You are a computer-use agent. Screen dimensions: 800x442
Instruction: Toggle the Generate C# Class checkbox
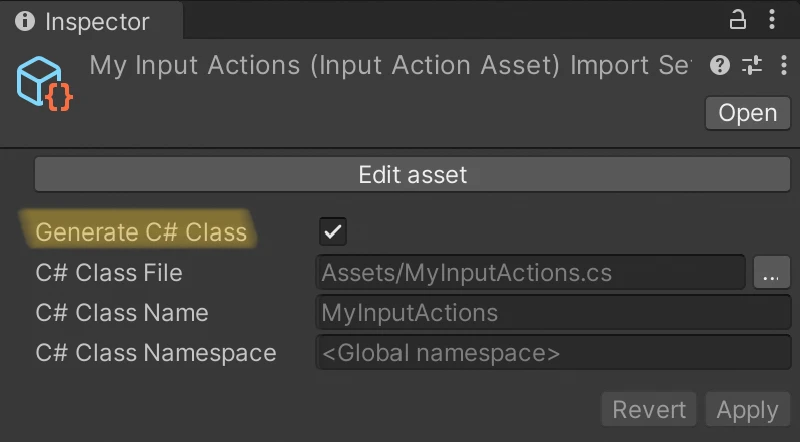332,232
